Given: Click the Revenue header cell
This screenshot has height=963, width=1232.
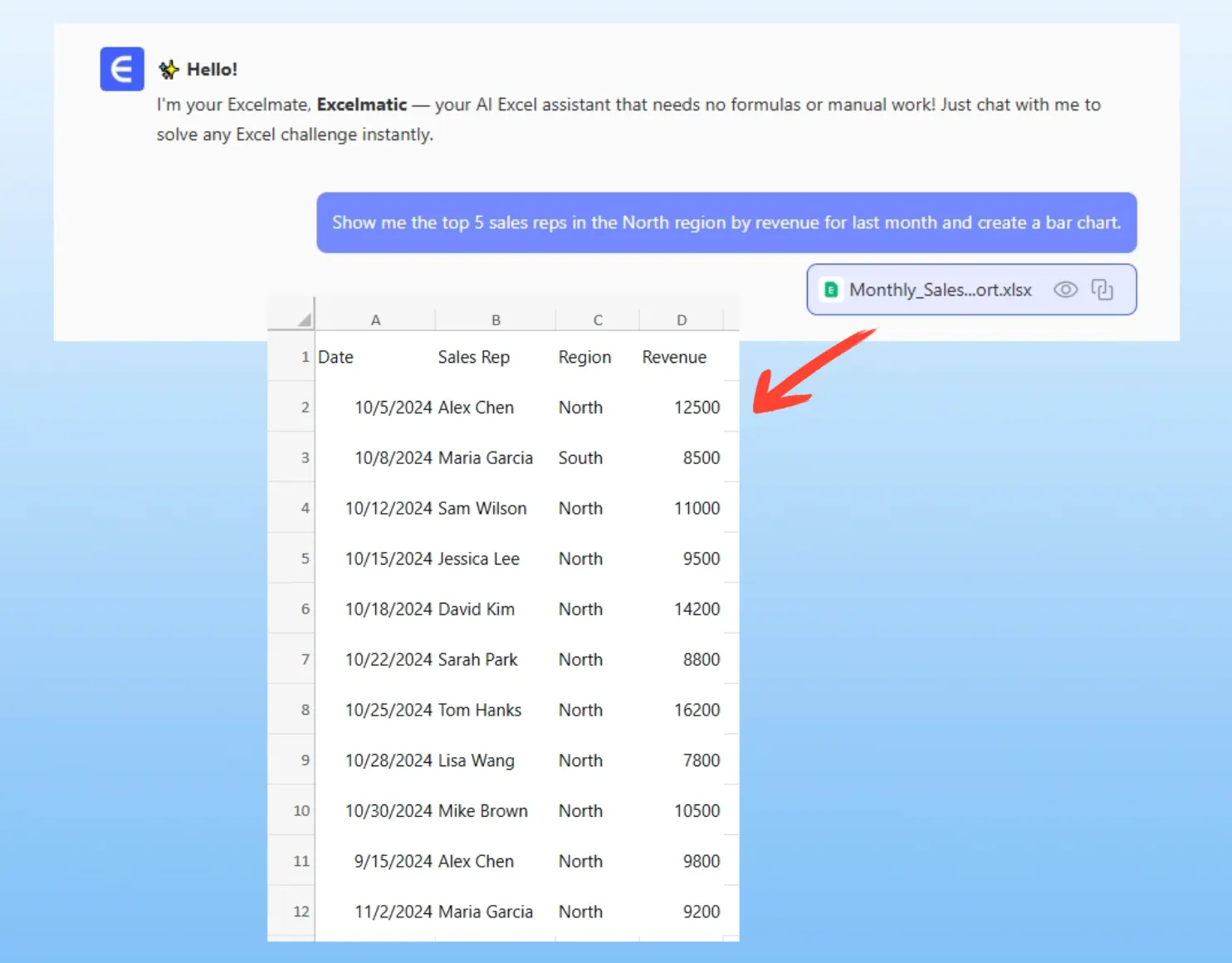Looking at the screenshot, I should coord(674,357).
